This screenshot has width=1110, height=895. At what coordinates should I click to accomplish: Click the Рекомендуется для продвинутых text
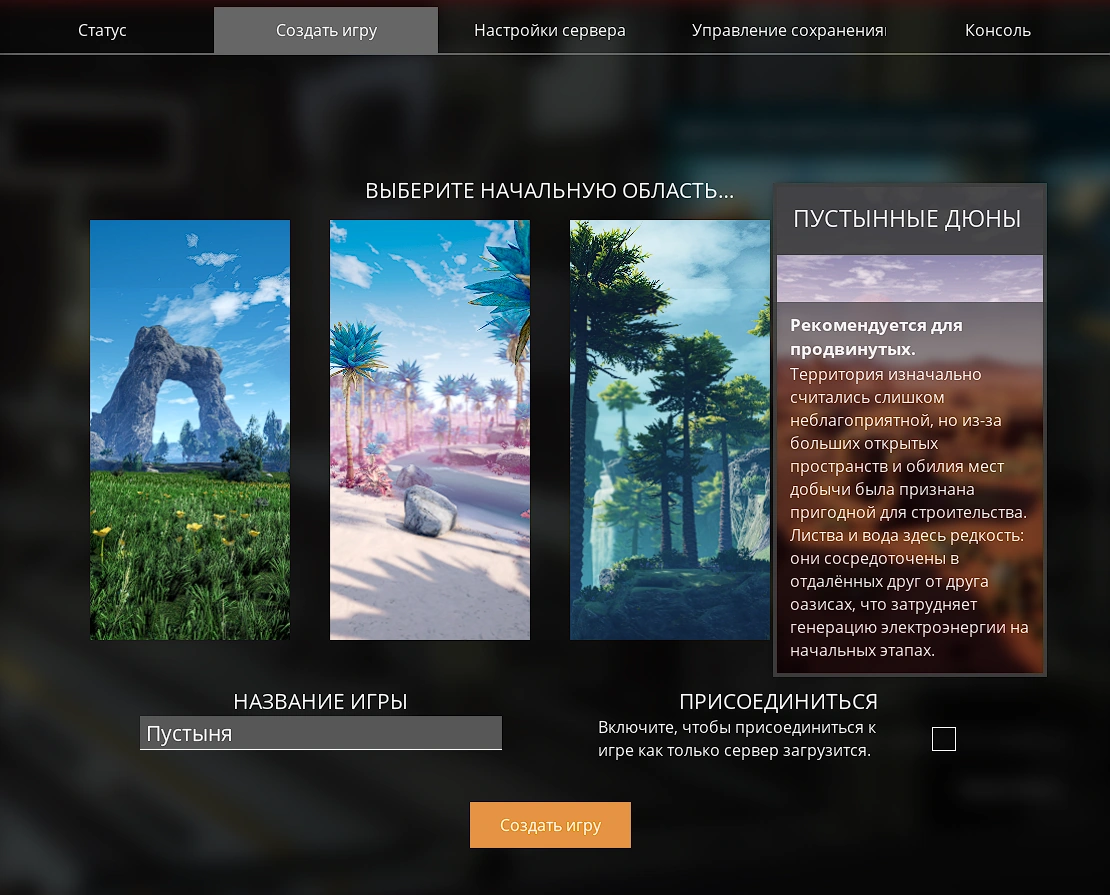pos(875,335)
